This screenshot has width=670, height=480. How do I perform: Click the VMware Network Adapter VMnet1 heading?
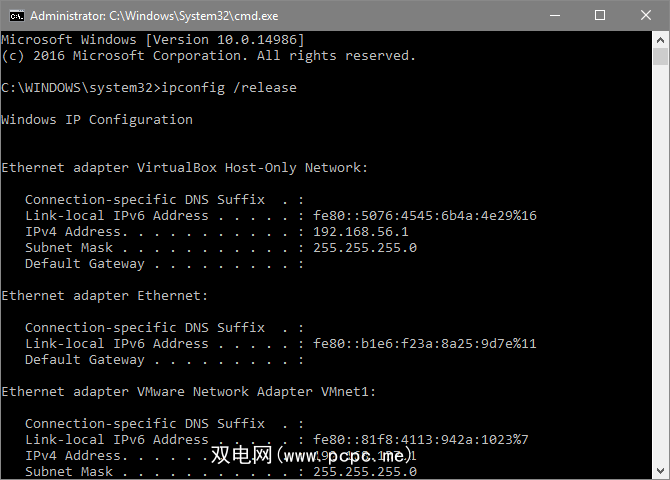pos(189,392)
